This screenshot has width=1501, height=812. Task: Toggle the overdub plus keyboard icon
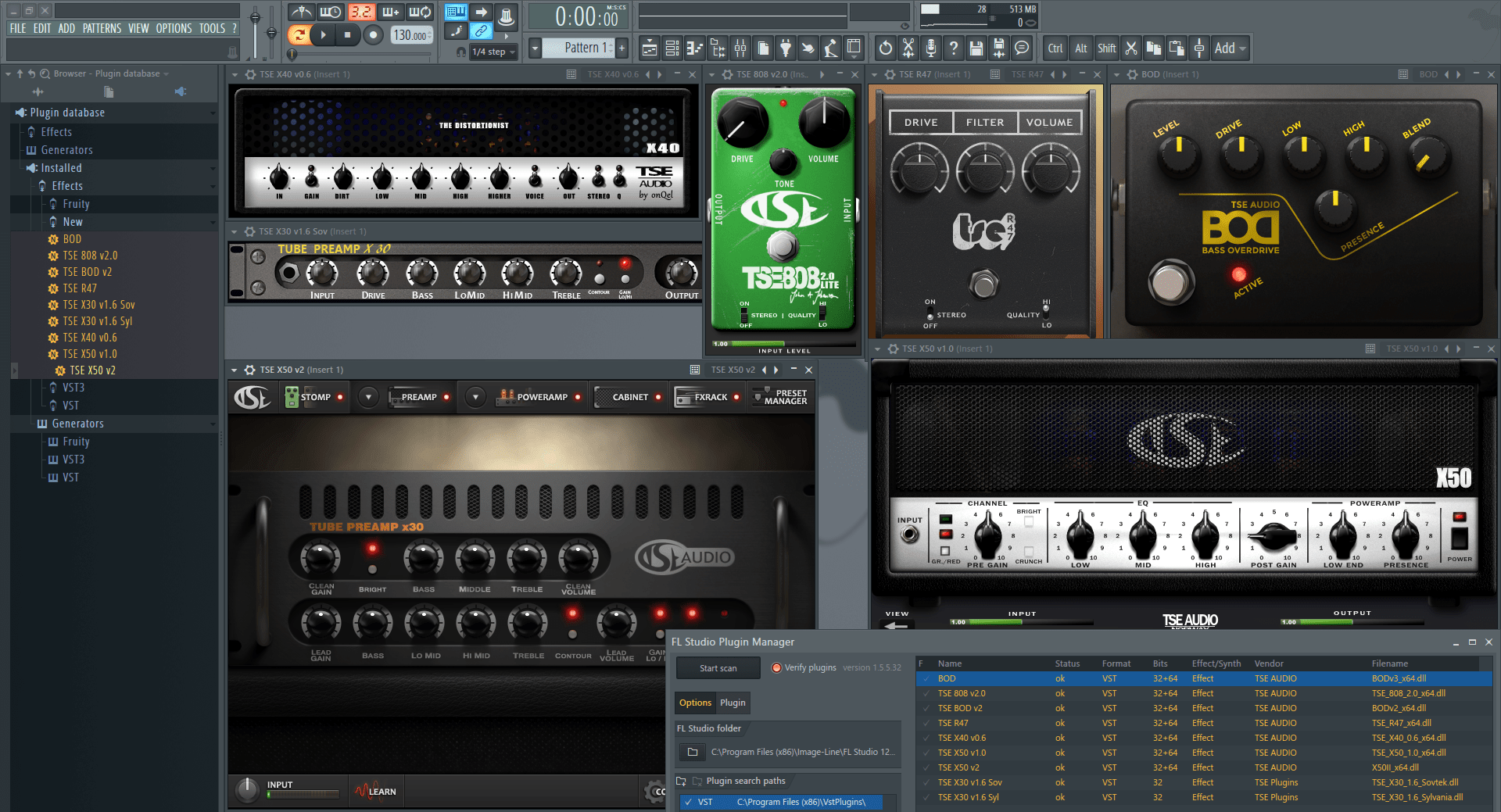pyautogui.click(x=390, y=12)
